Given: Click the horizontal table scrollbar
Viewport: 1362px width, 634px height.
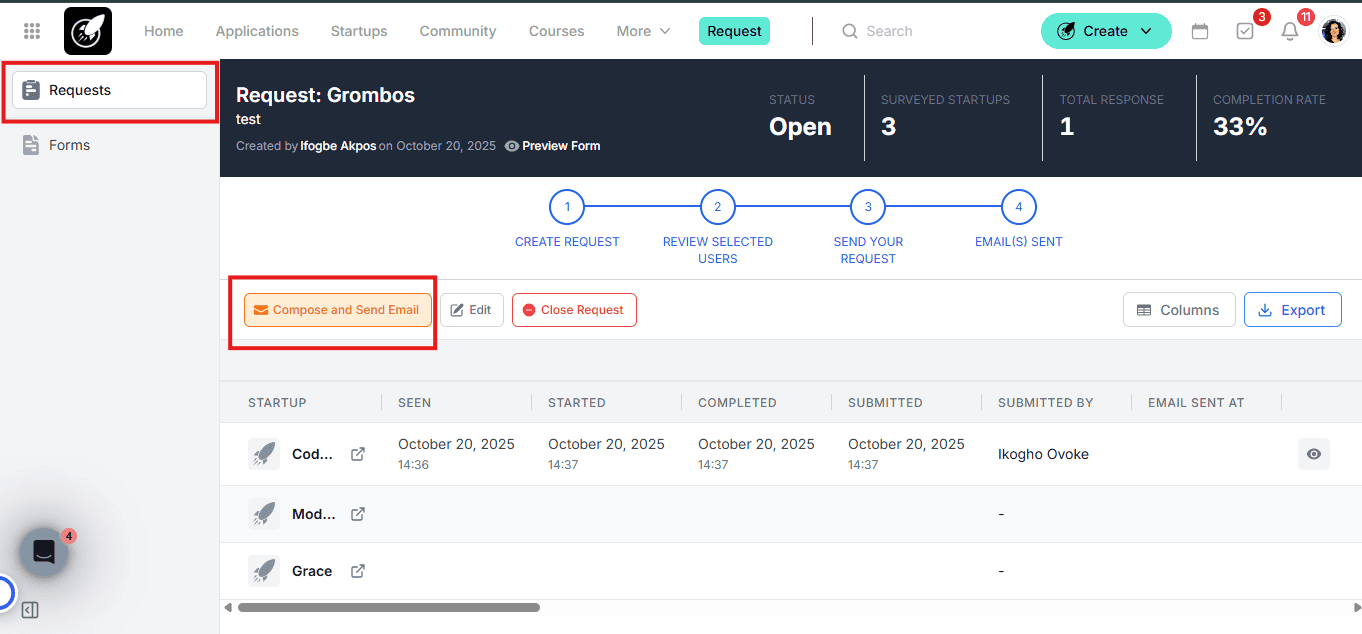Looking at the screenshot, I should (x=388, y=607).
